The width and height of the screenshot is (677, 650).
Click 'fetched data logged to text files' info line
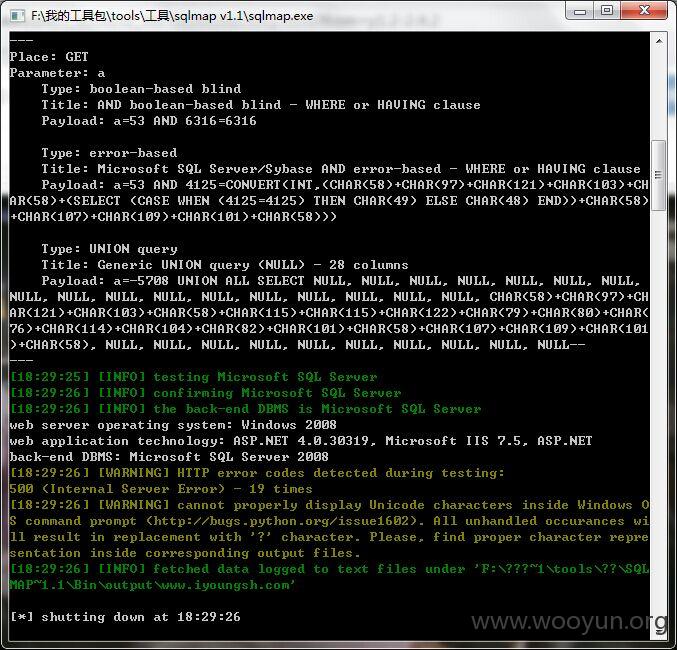point(329,568)
